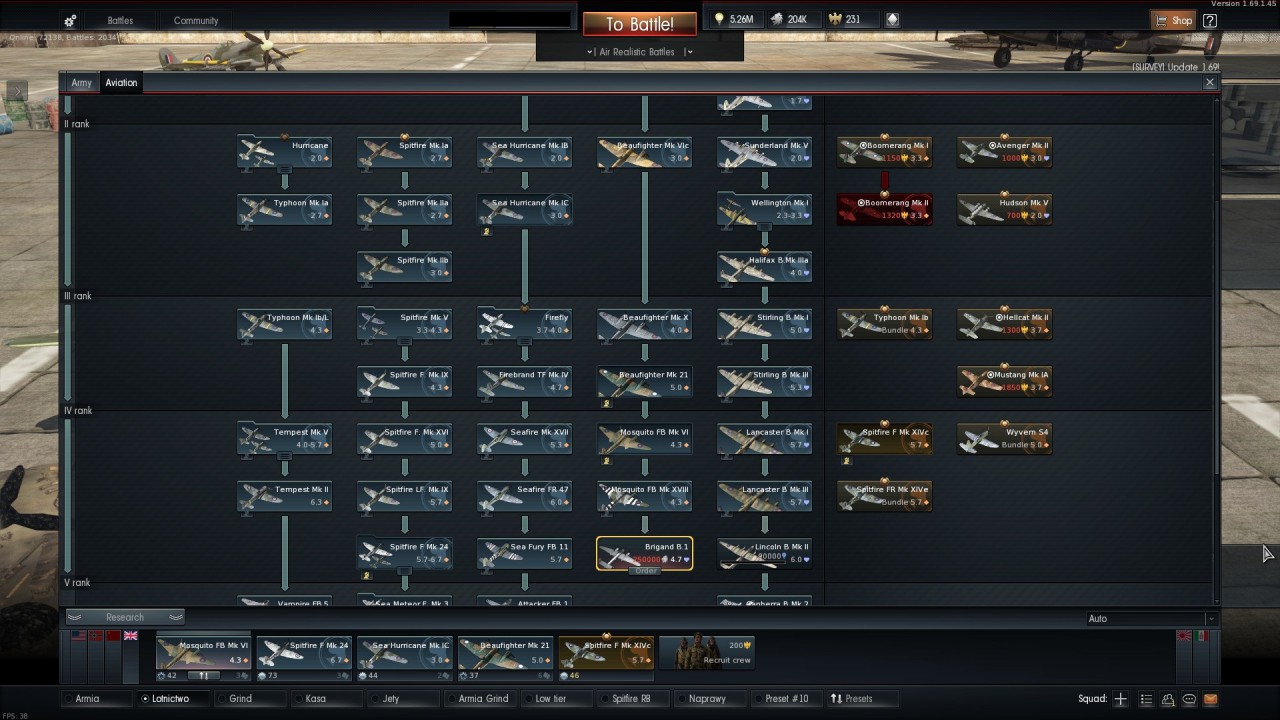
Task: Open the Community menu
Action: click(x=196, y=20)
